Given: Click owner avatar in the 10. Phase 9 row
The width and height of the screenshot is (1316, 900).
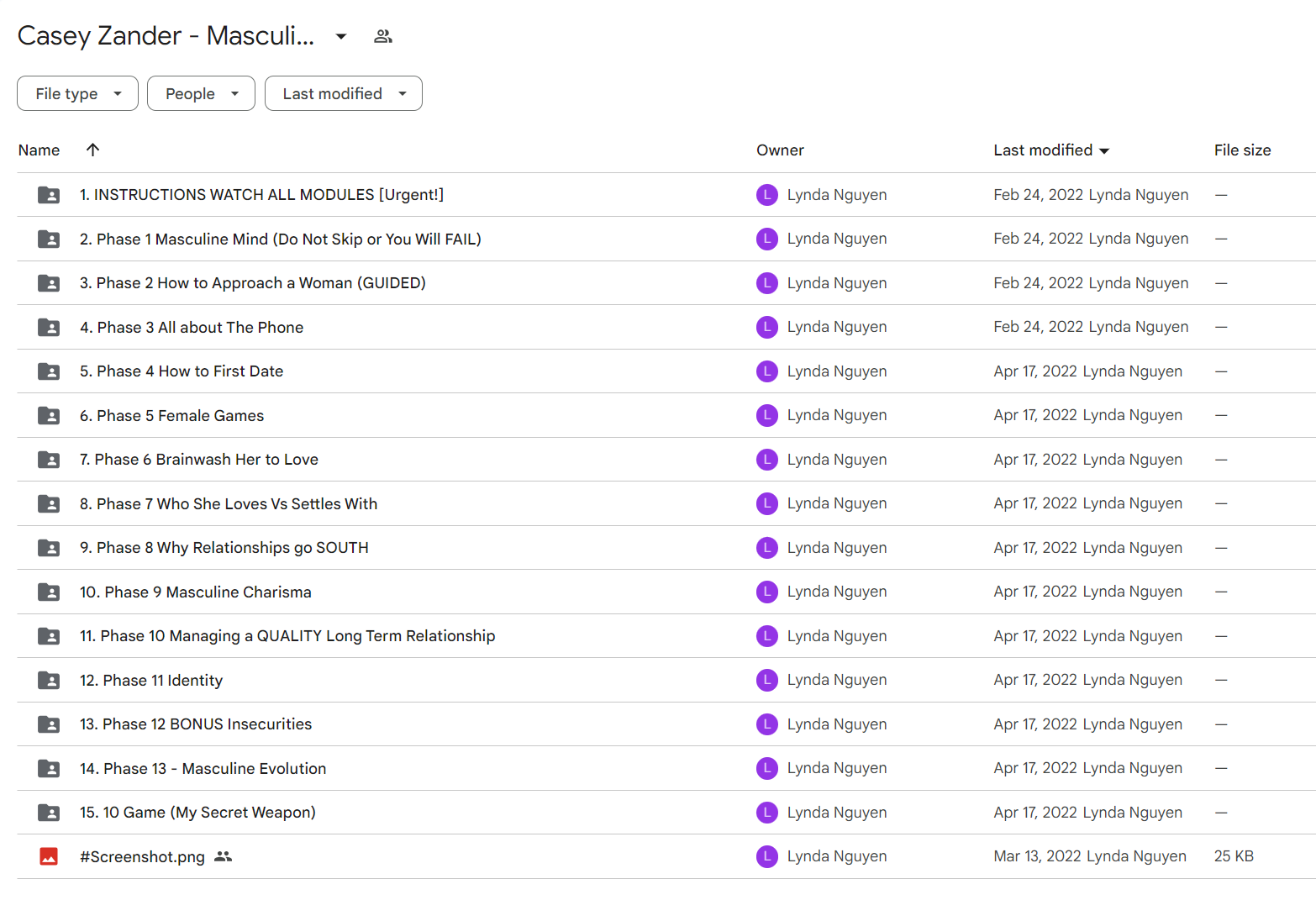Looking at the screenshot, I should [x=767, y=592].
